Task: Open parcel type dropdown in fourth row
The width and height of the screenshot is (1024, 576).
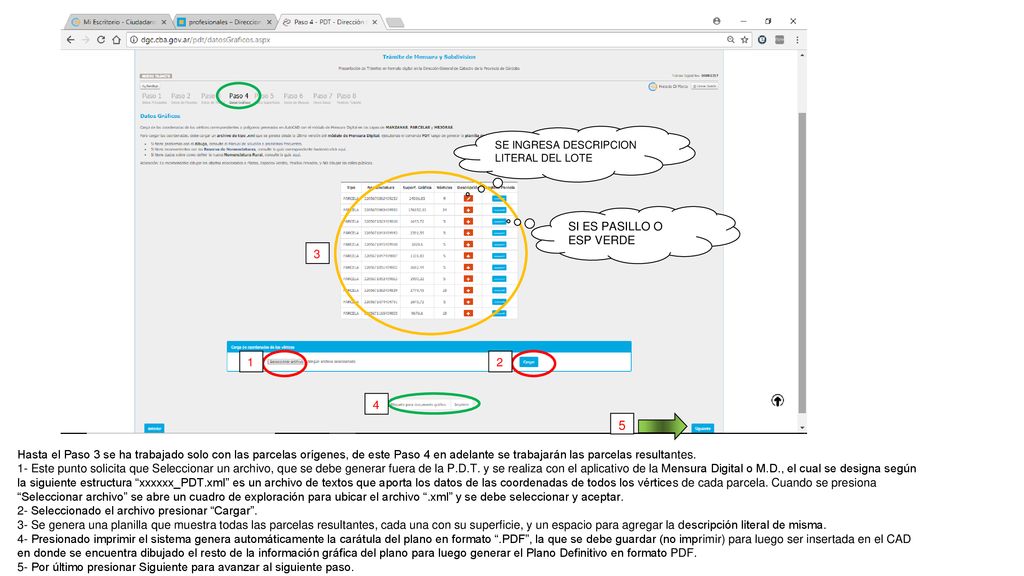Action: pos(499,233)
